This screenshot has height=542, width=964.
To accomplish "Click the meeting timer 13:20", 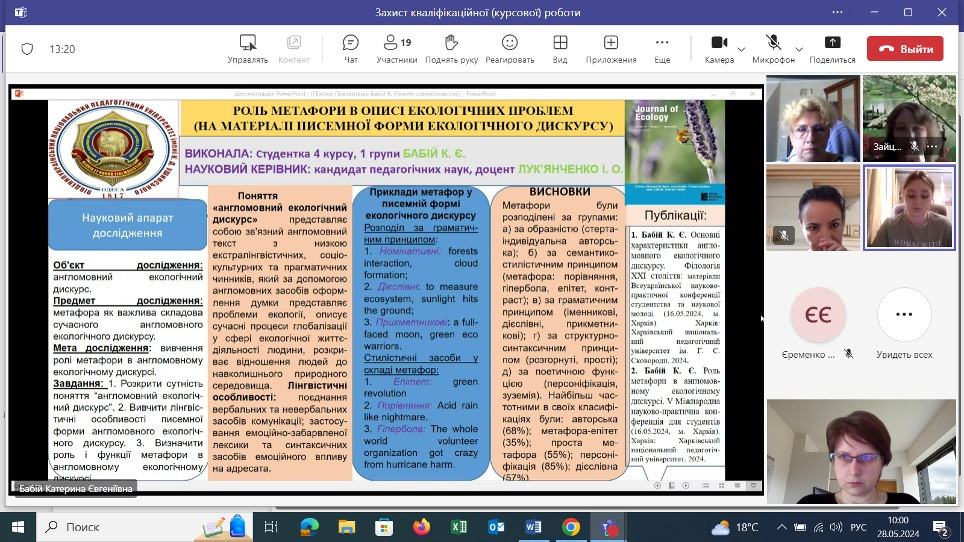I will point(62,49).
